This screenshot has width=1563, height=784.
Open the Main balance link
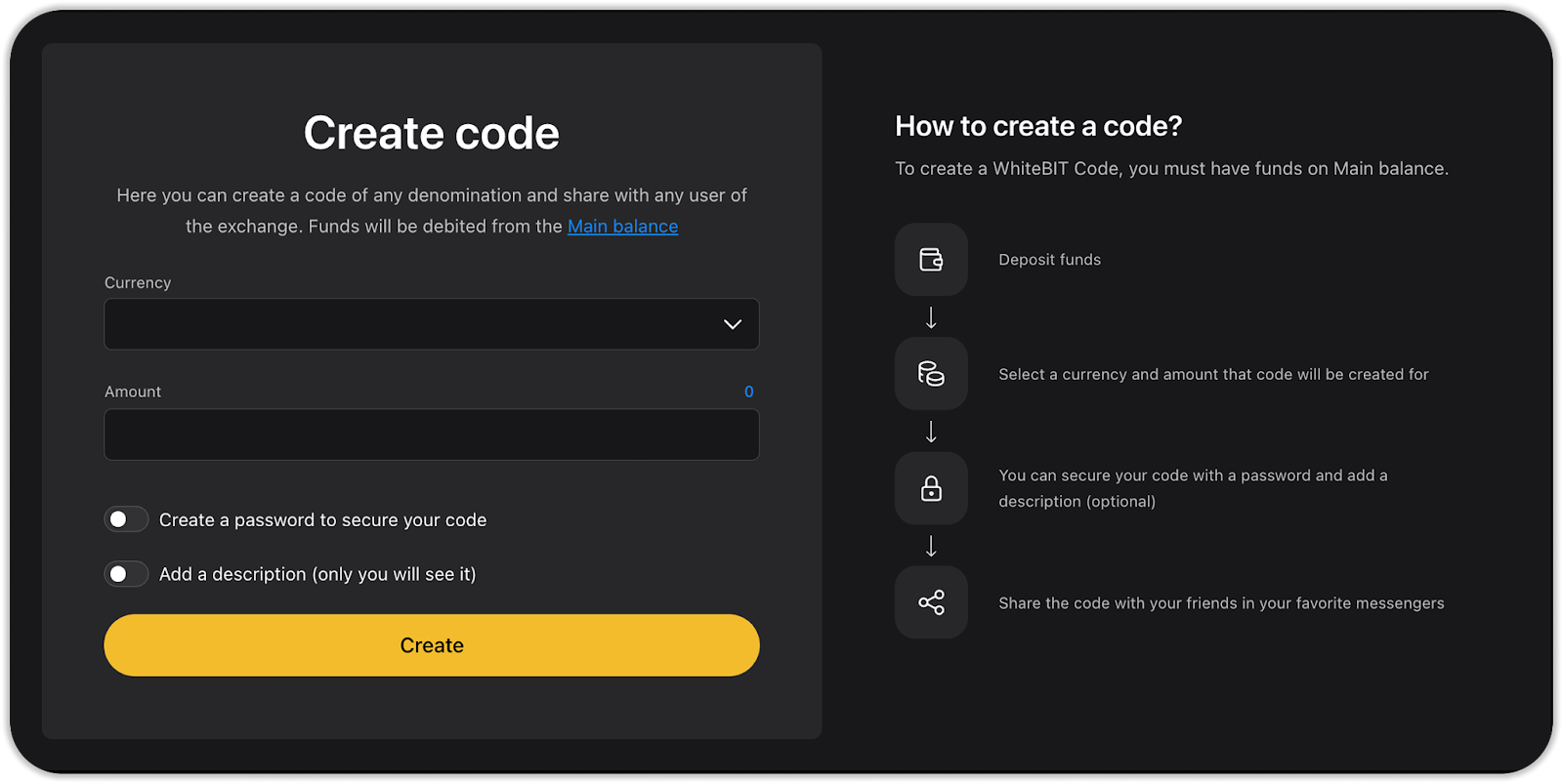click(x=622, y=227)
